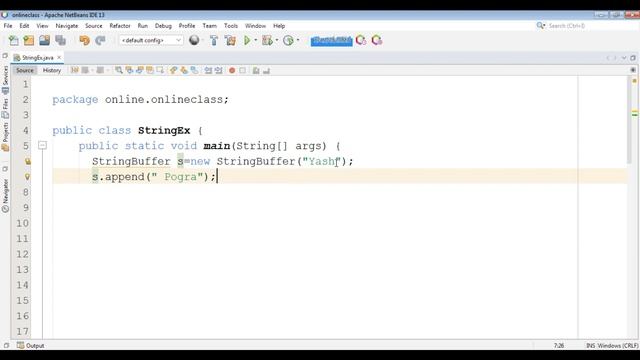Open the Tools menu

click(x=231, y=26)
